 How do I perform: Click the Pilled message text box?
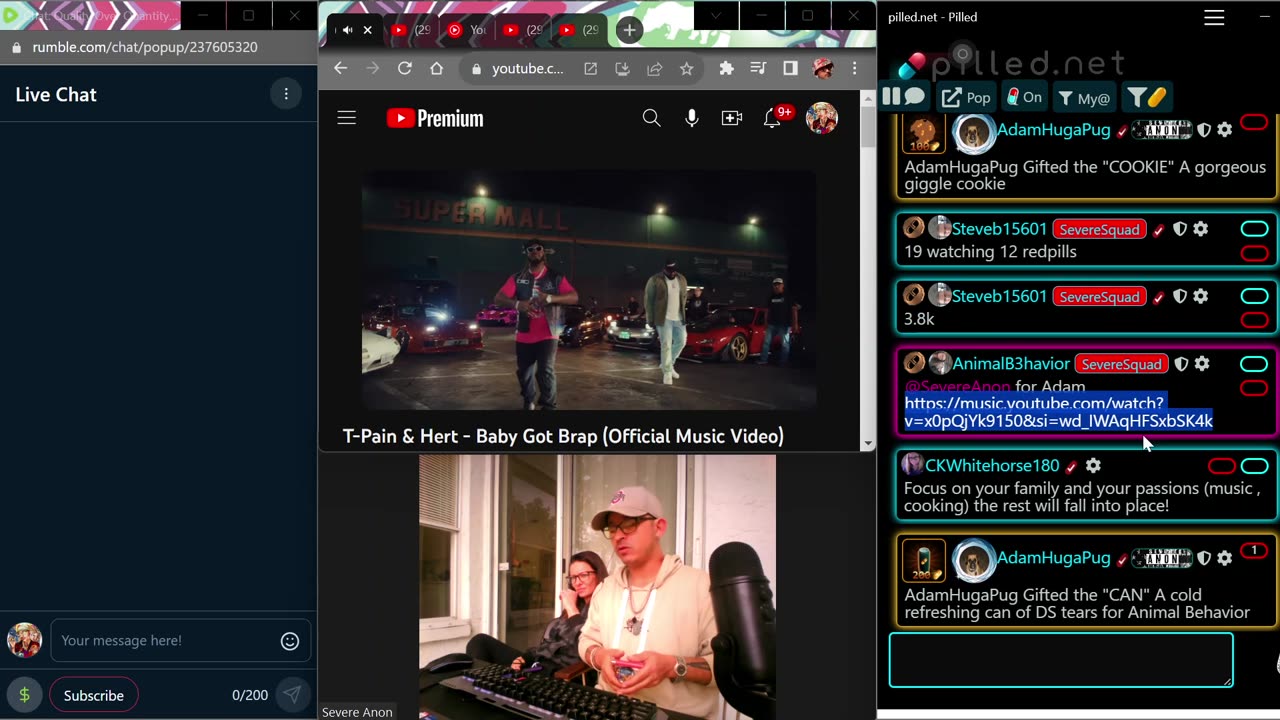coord(1061,660)
